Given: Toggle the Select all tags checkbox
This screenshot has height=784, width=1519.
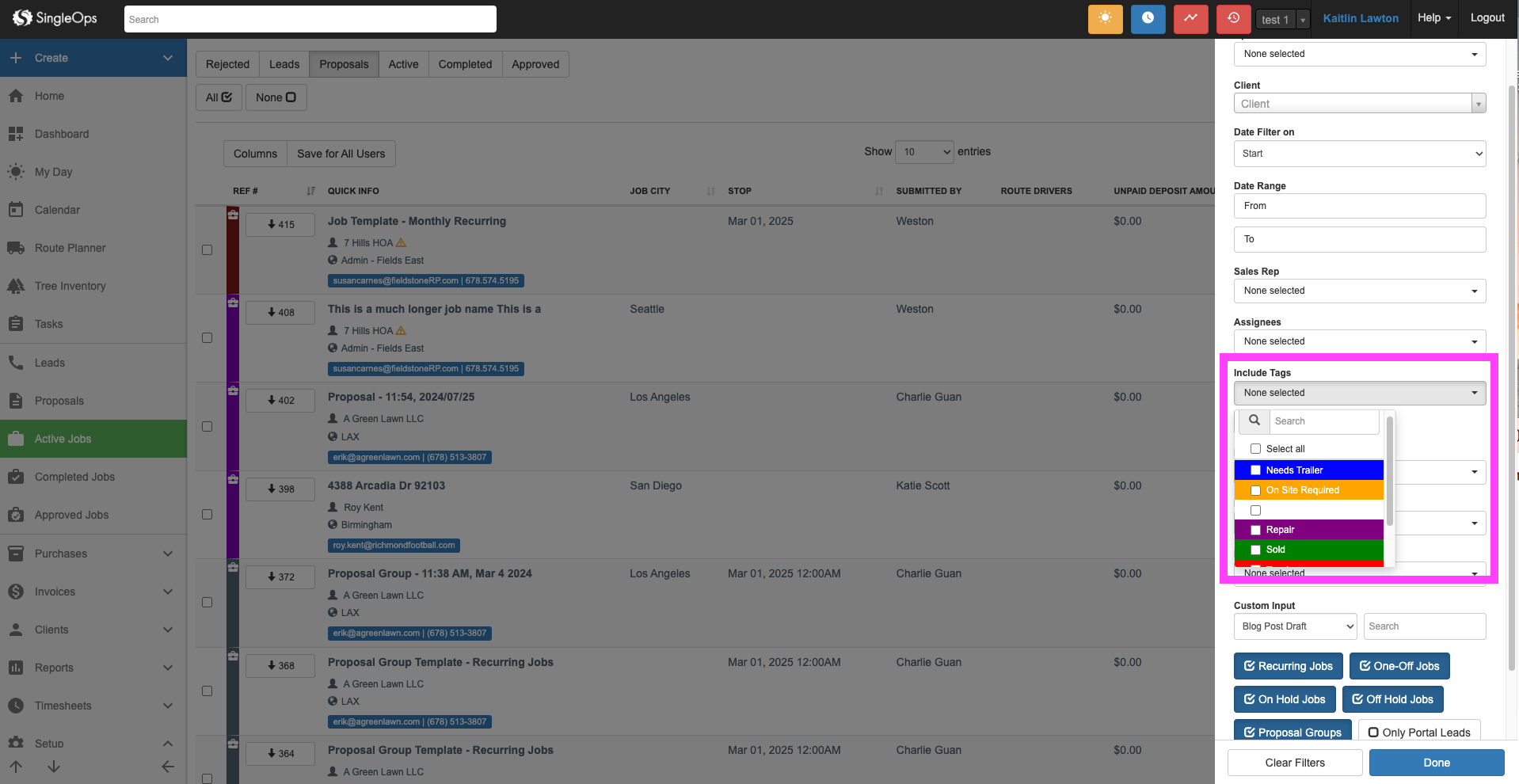Looking at the screenshot, I should pyautogui.click(x=1255, y=449).
